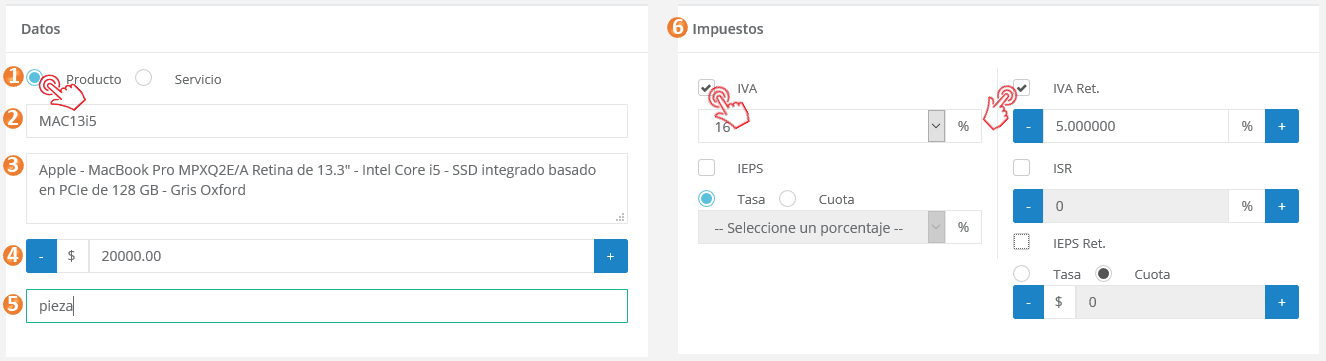
Task: Uncheck the IVA Ret. checkbox
Action: tap(1022, 88)
